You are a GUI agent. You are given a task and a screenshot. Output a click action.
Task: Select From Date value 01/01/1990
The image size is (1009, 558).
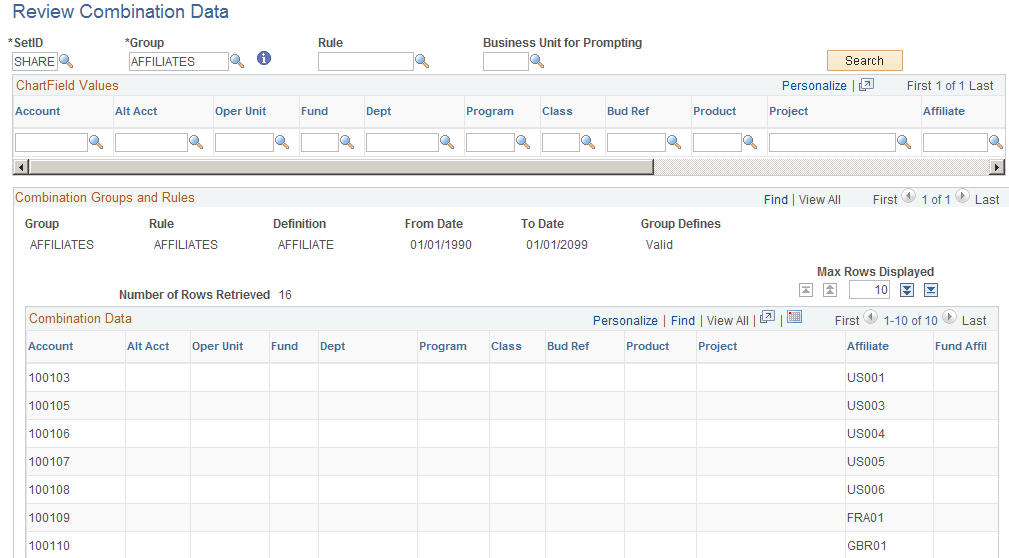(441, 245)
